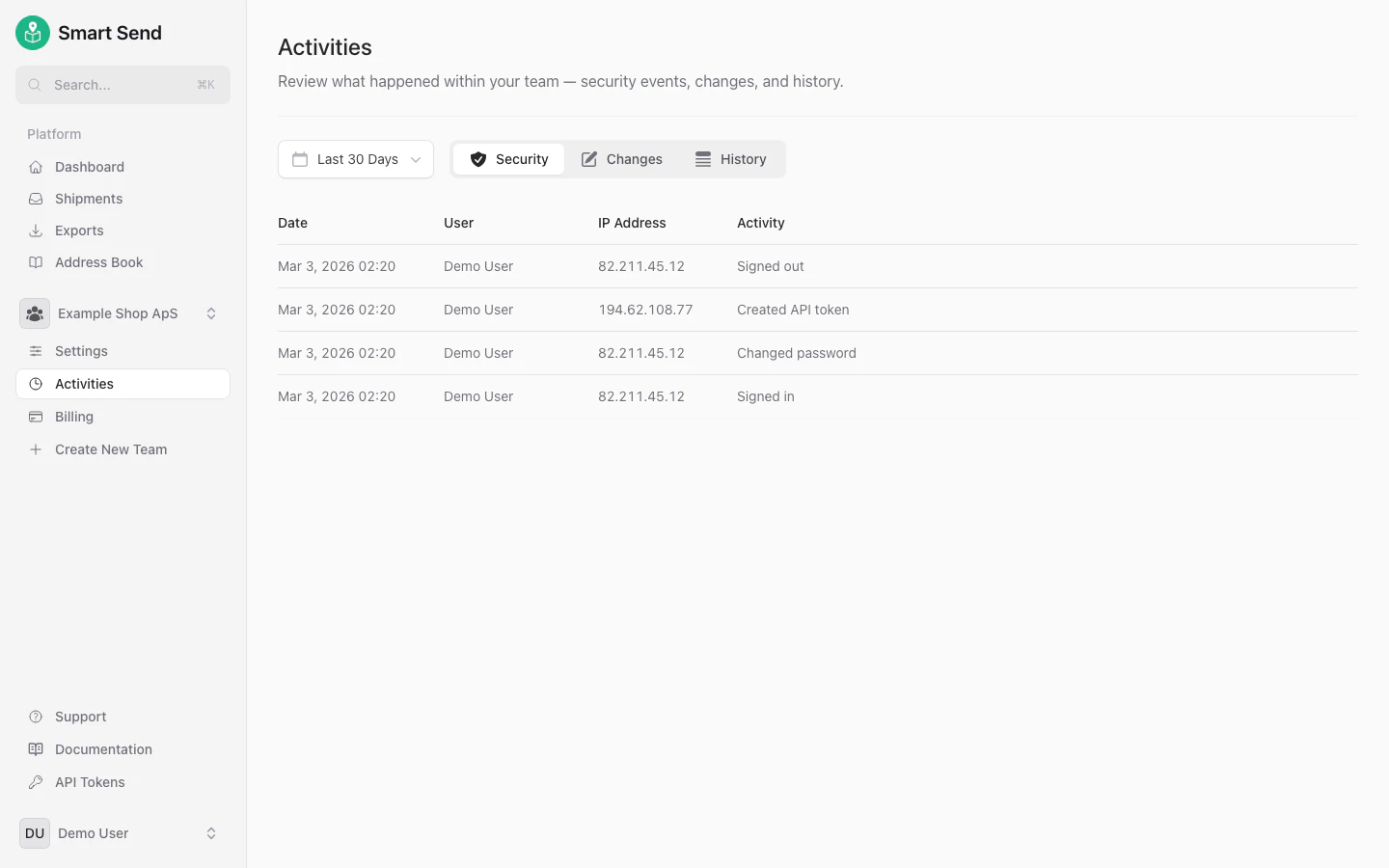Click the Shipments sidebar icon

(35, 199)
